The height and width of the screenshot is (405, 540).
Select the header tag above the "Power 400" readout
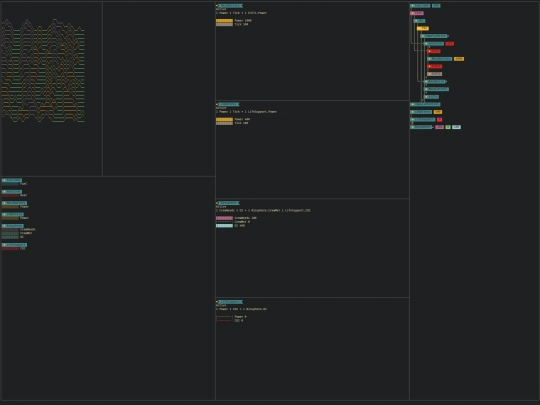coord(229,104)
